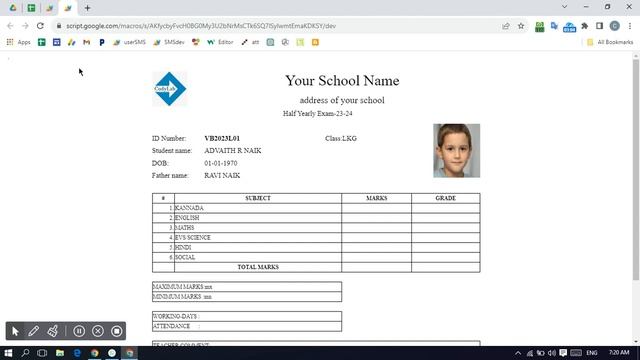Viewport: 640px width, 360px height.
Task: Switch to the Google Sheets tab
Action: 31,8
